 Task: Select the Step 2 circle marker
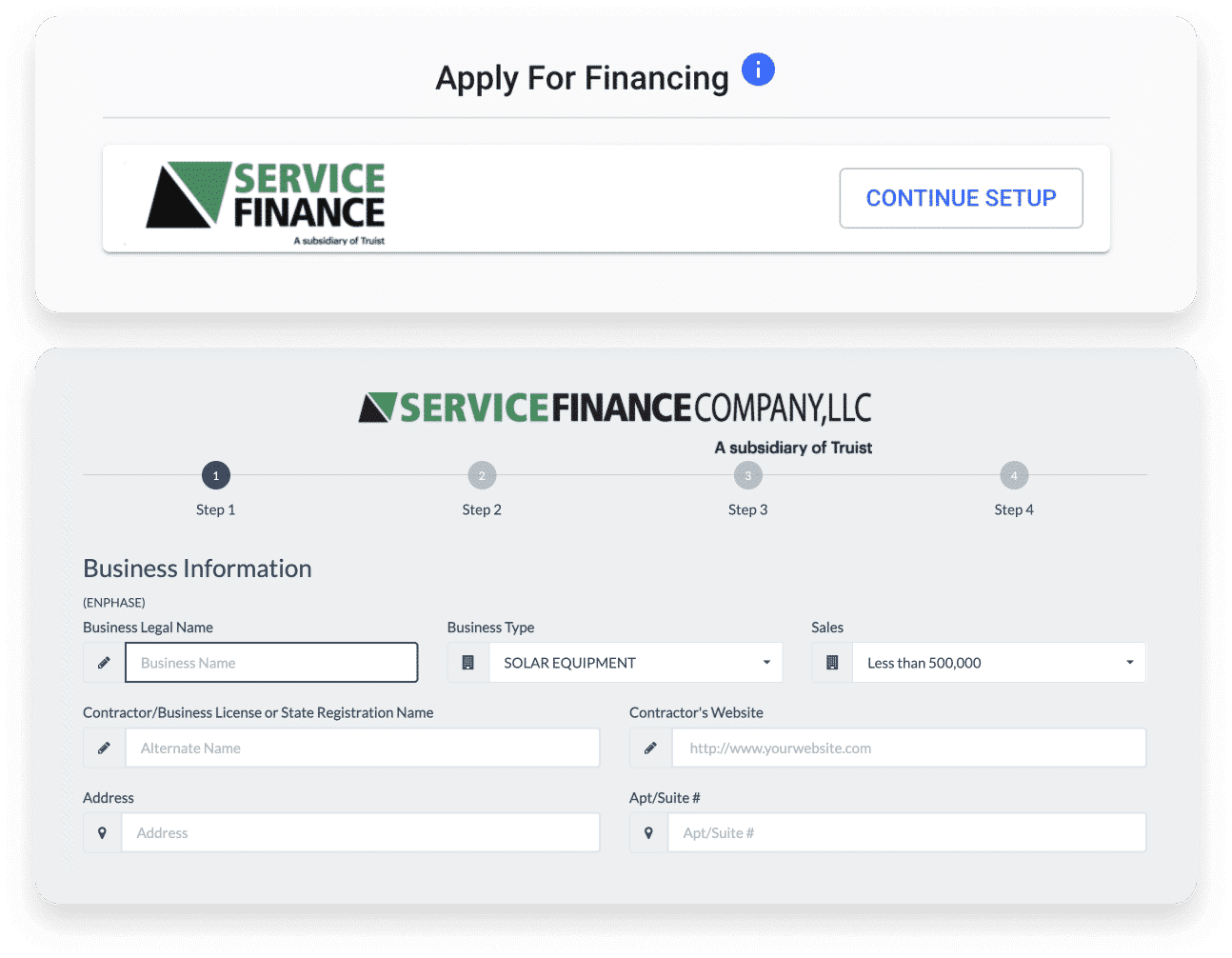[x=482, y=475]
